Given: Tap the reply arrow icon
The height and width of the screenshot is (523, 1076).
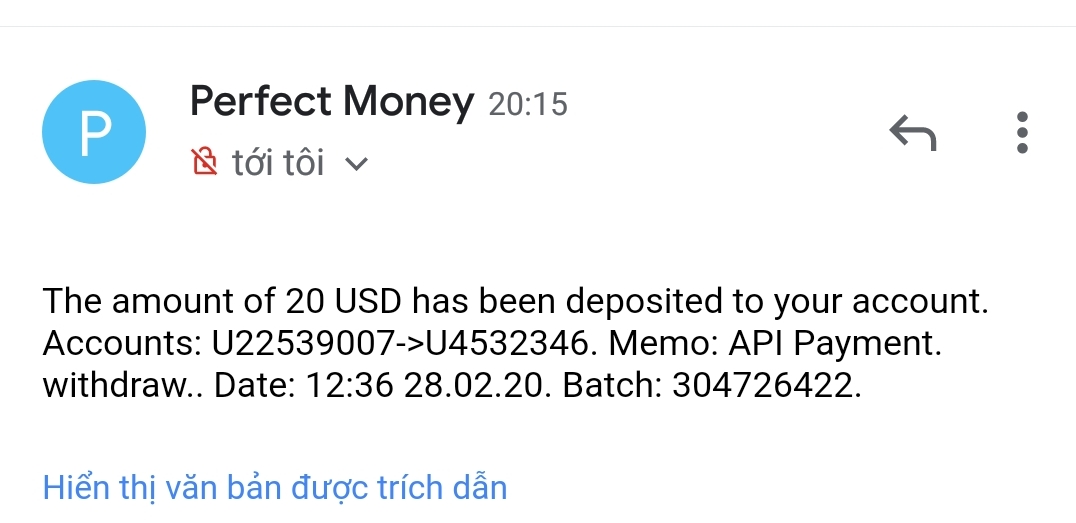Looking at the screenshot, I should click(x=912, y=132).
